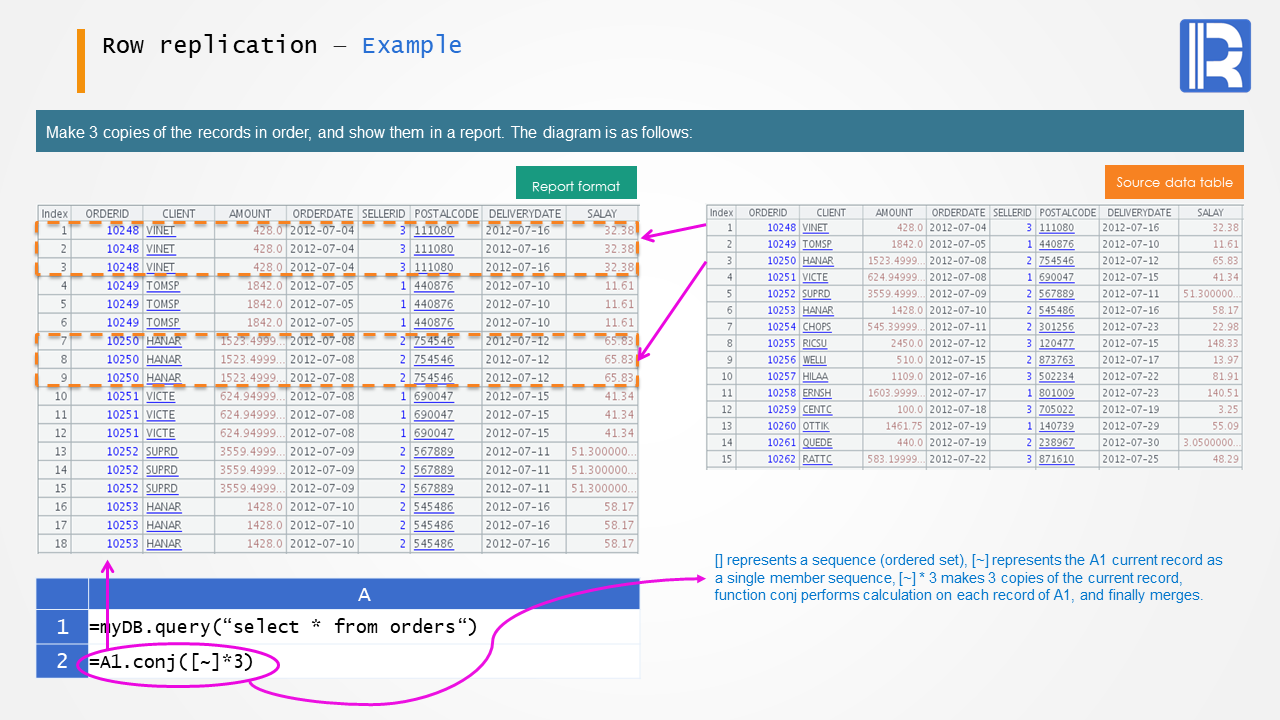Open the CHOPS client link

tap(816, 327)
